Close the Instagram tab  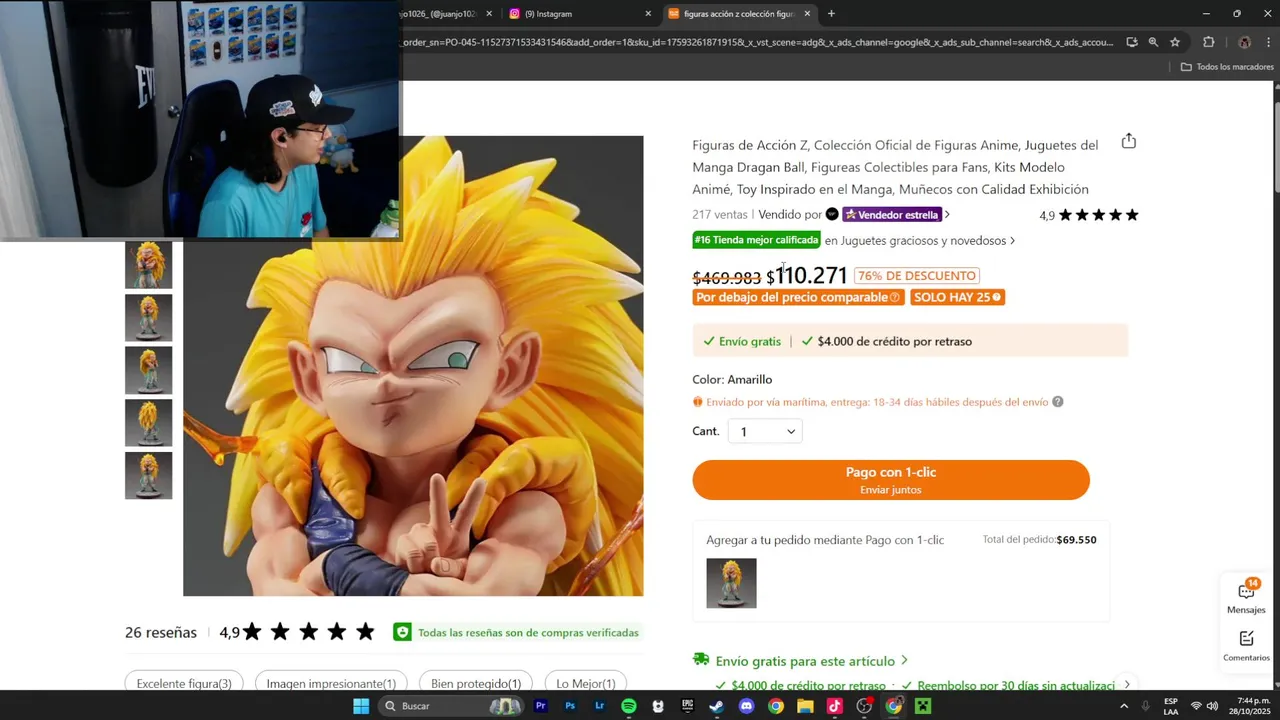point(648,14)
